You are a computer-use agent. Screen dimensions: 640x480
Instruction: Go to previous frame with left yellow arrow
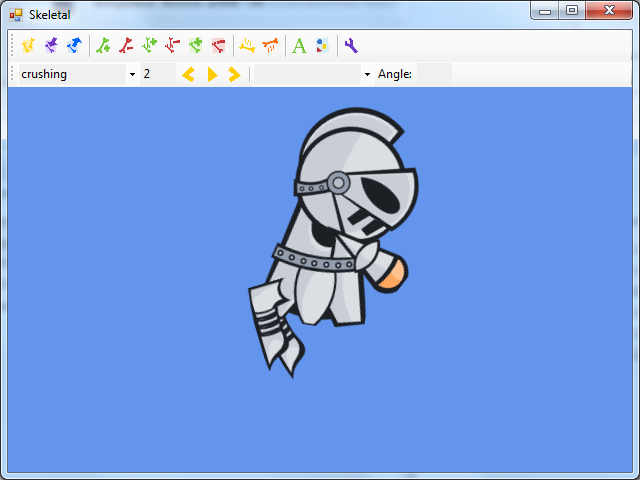click(188, 74)
